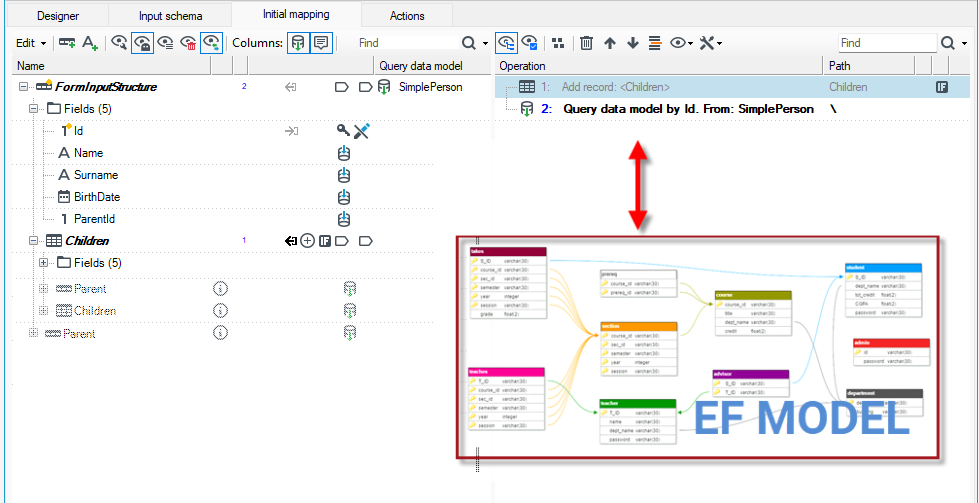Click the right panel search magnifier icon
979x503 pixels.
[948, 43]
